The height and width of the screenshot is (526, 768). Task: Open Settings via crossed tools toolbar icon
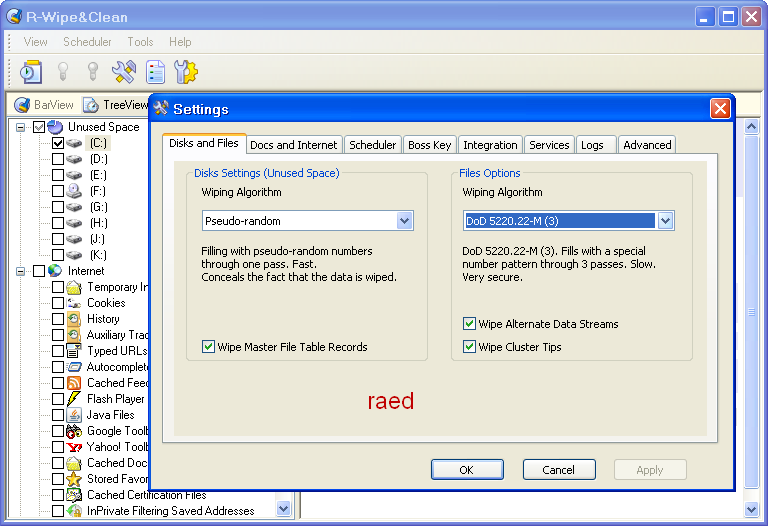coord(124,72)
